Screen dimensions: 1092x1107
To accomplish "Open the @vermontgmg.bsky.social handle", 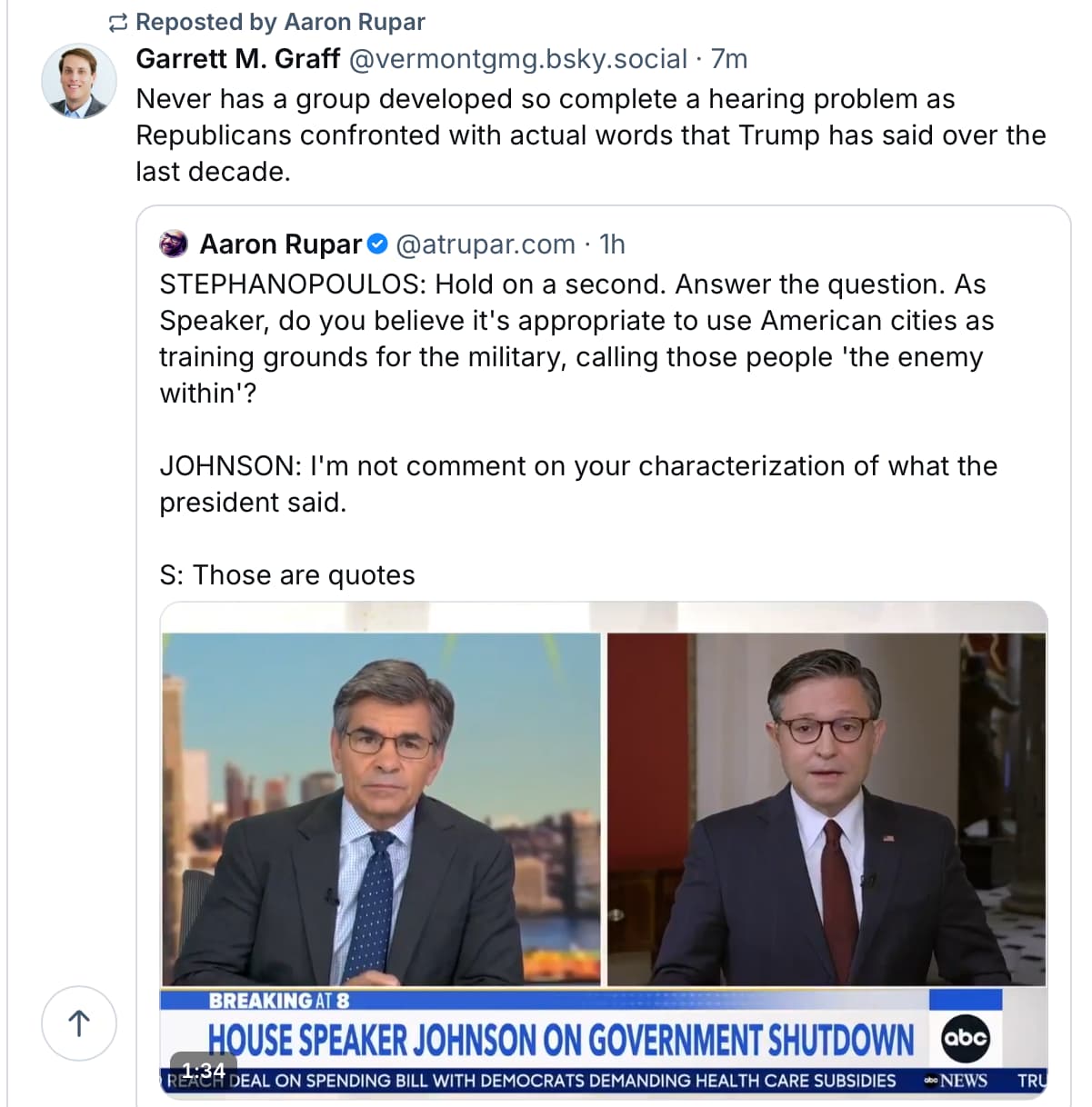I will 517,59.
